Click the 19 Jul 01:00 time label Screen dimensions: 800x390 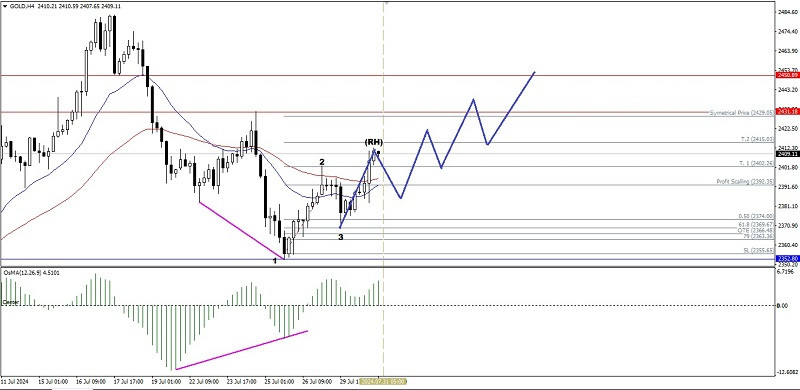(167, 381)
